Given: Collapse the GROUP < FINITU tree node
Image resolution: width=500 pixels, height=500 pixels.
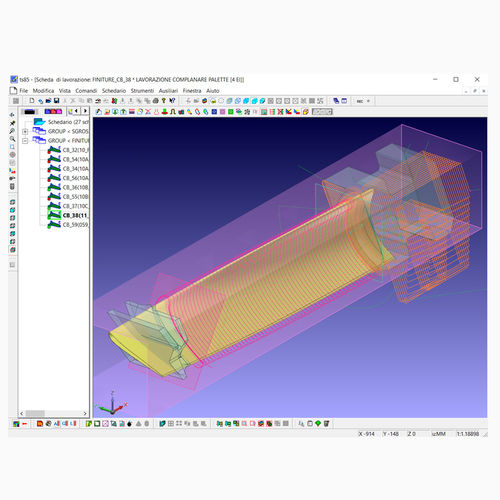Looking at the screenshot, I should coord(25,141).
